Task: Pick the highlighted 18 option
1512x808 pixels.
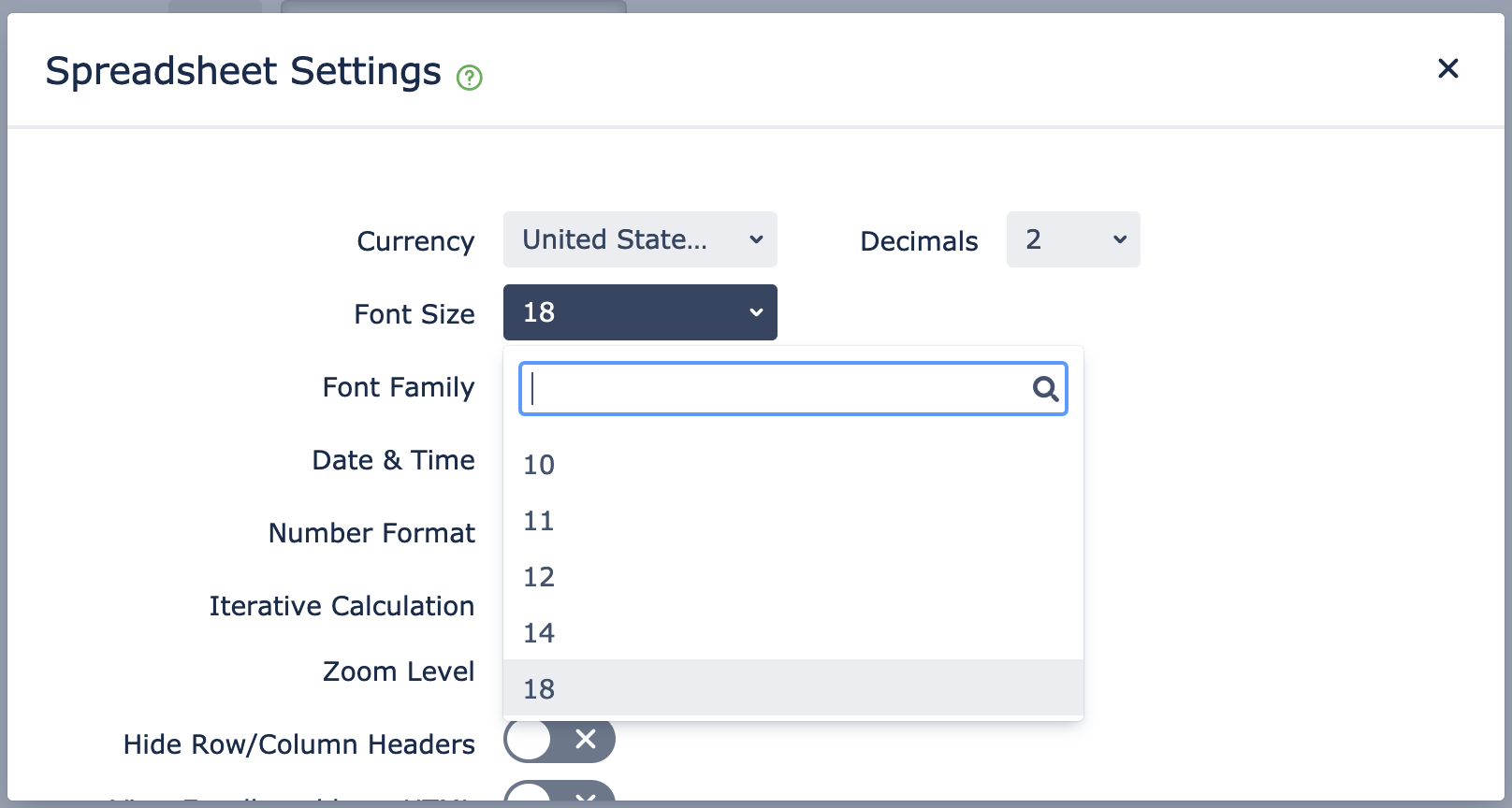Action: [793, 688]
